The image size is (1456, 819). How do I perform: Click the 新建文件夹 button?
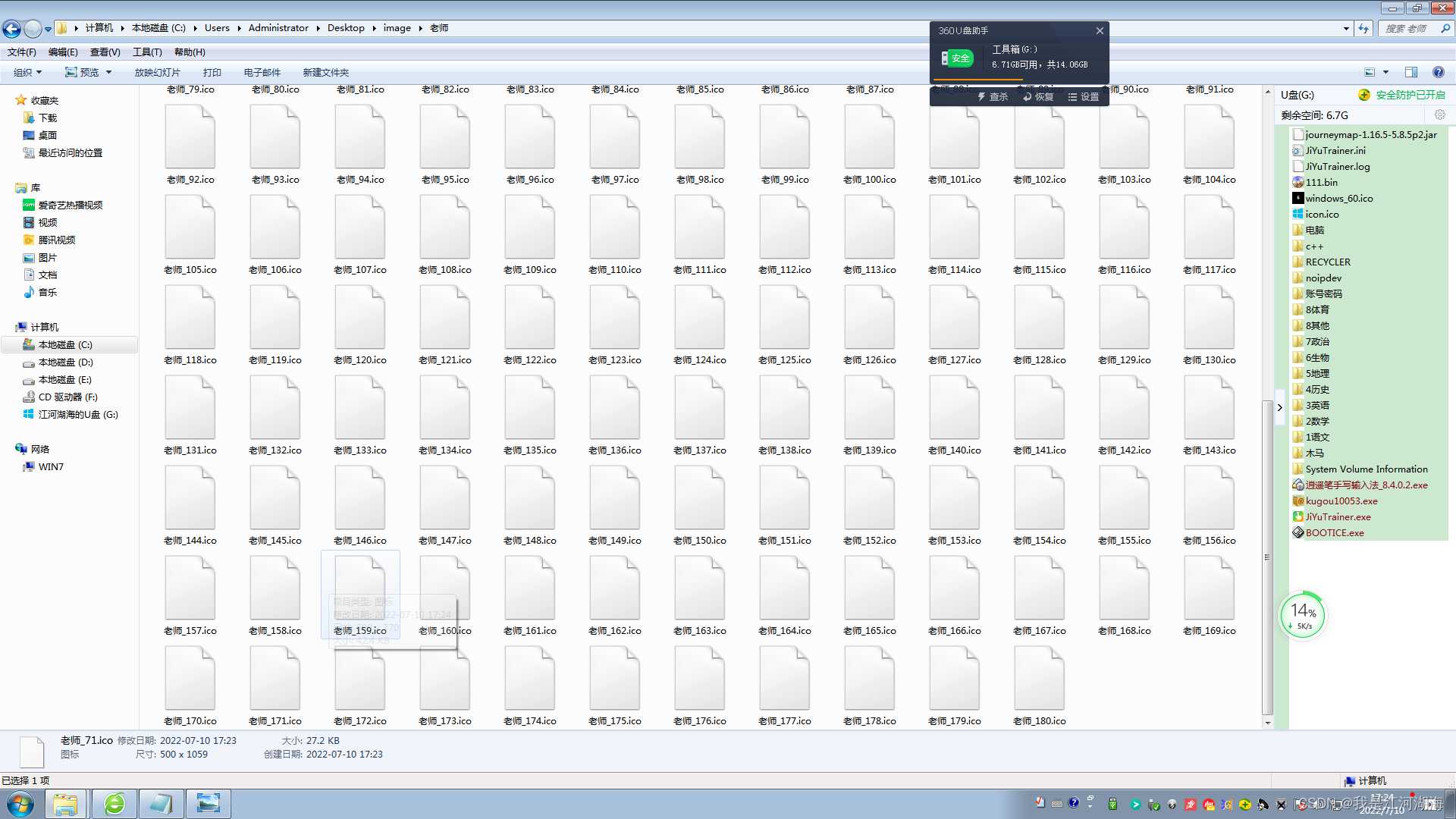326,72
